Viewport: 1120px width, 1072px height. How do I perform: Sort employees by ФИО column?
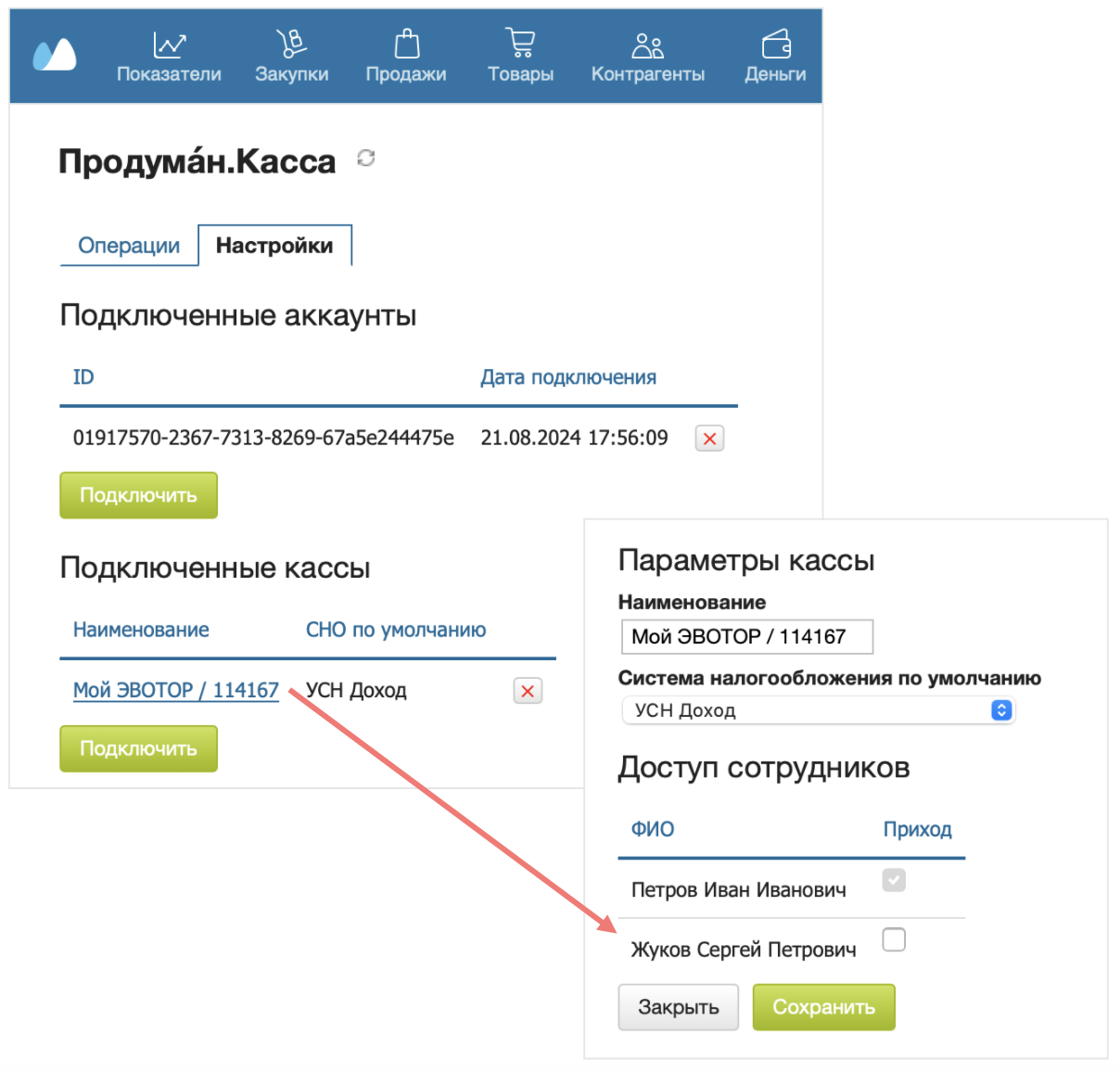click(653, 829)
